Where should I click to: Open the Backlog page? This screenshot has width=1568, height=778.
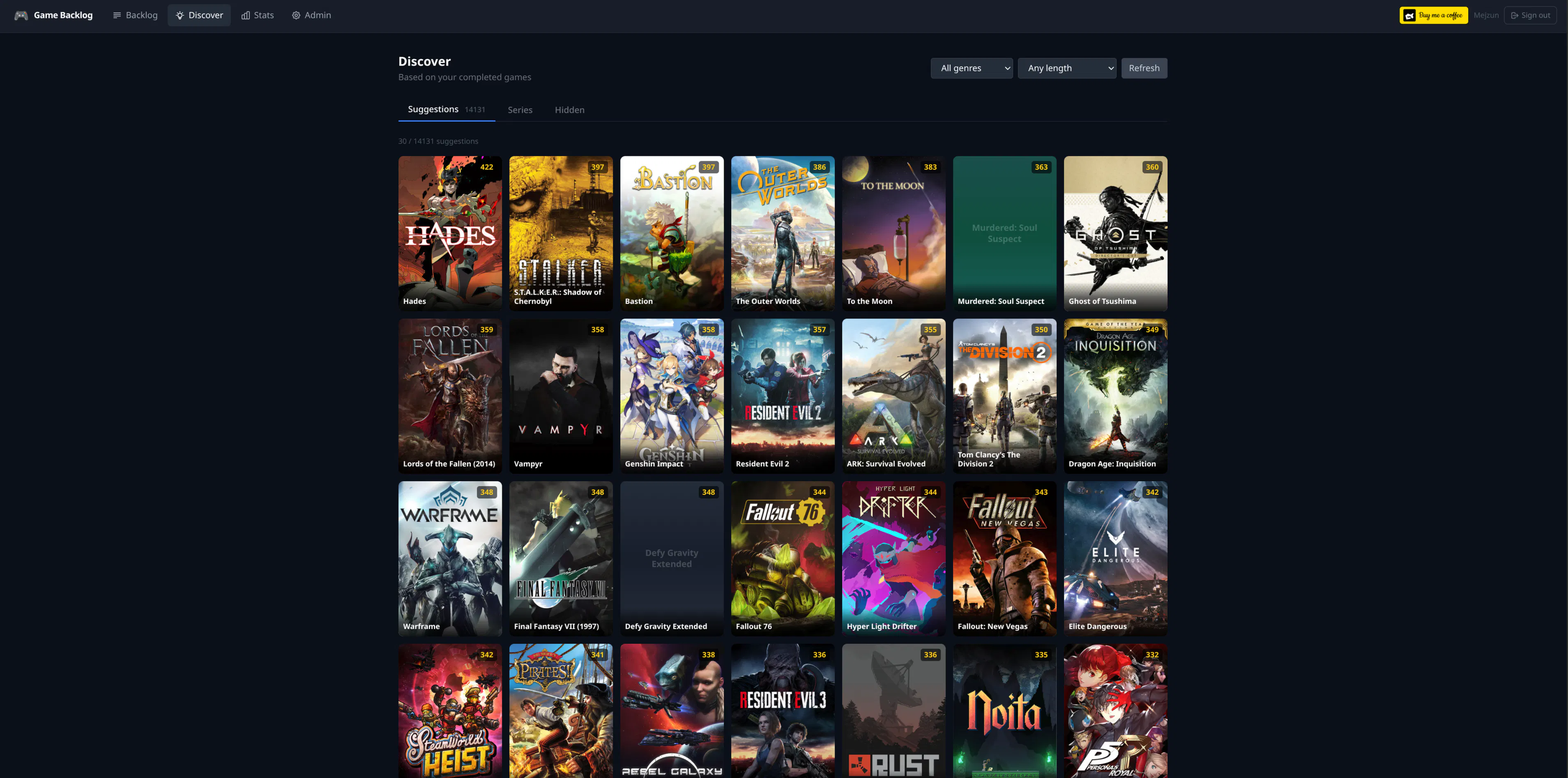click(135, 15)
